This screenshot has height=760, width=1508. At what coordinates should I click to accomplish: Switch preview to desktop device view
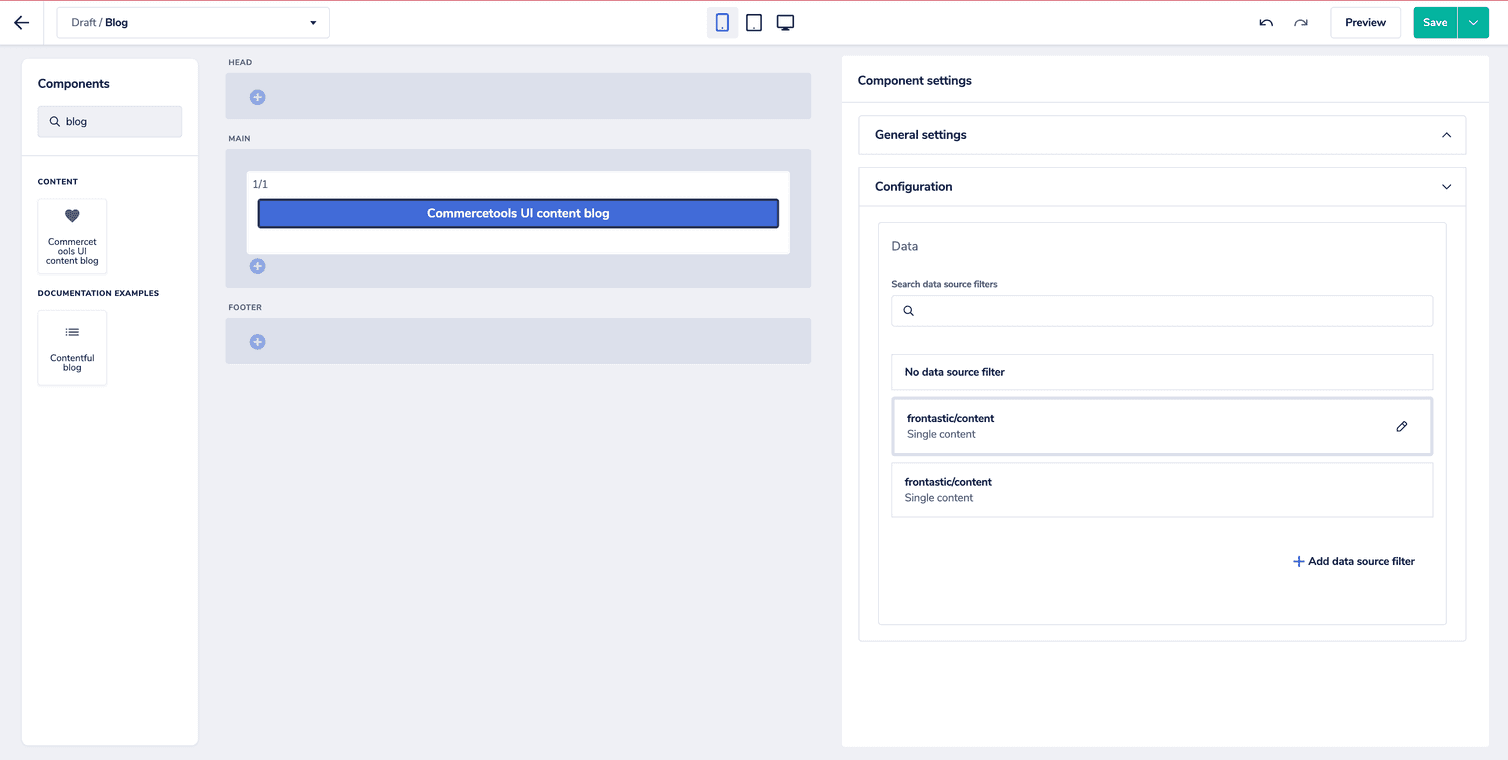point(785,22)
